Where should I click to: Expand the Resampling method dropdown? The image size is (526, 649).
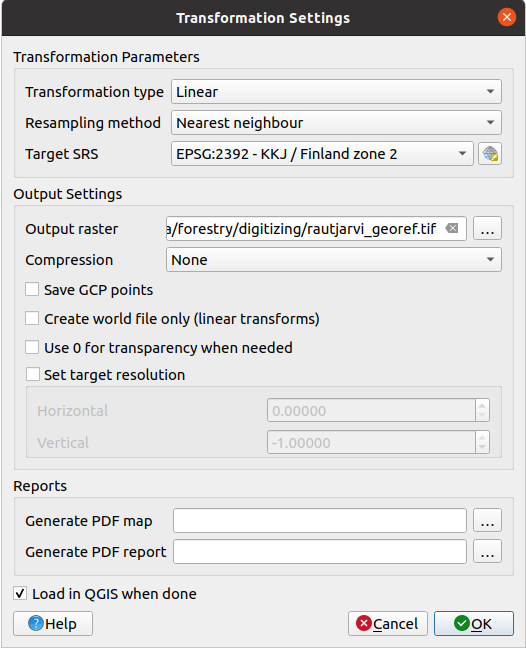[336, 123]
